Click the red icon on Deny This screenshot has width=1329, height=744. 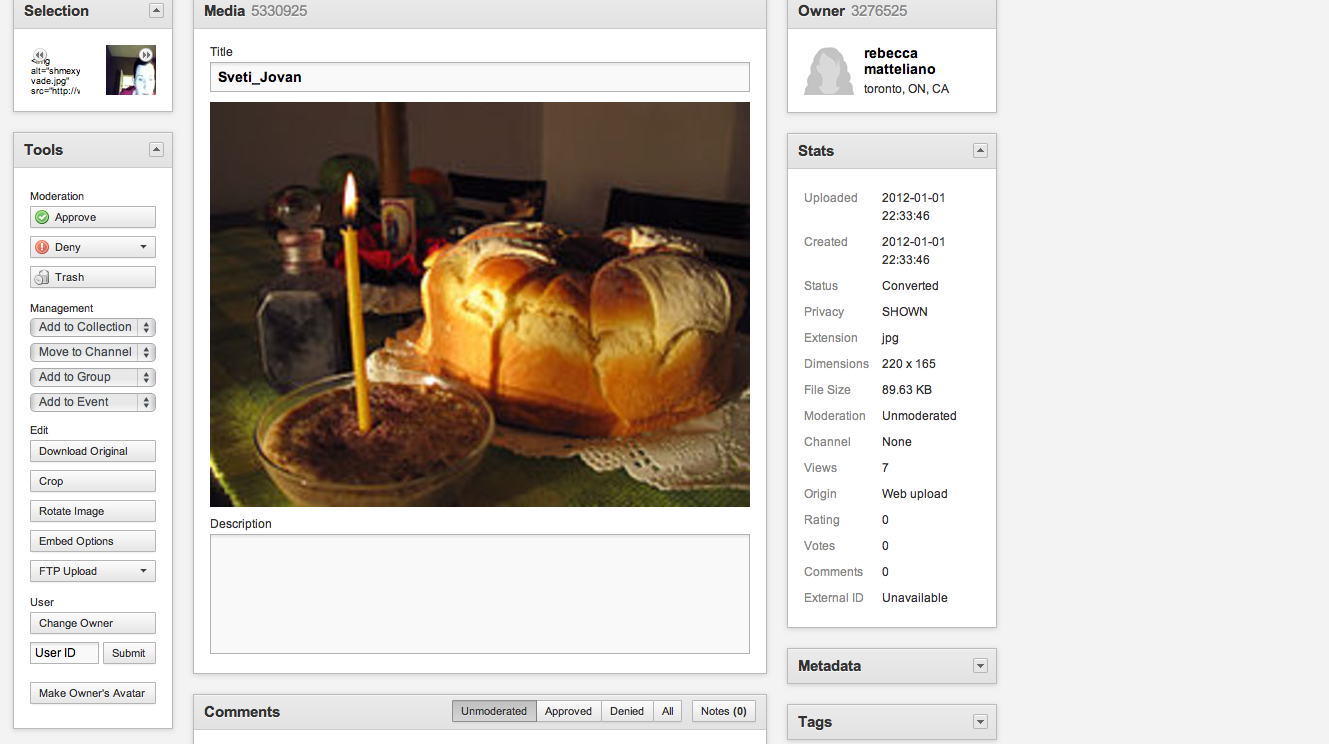(42, 247)
